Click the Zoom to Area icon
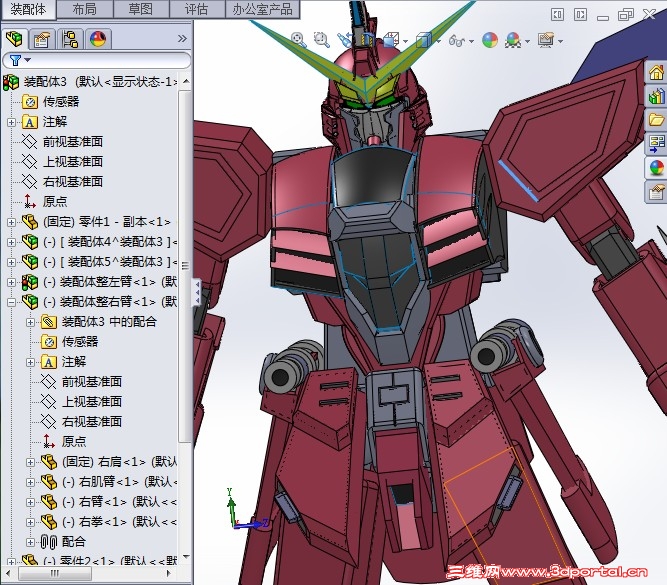667x585 pixels. 322,40
